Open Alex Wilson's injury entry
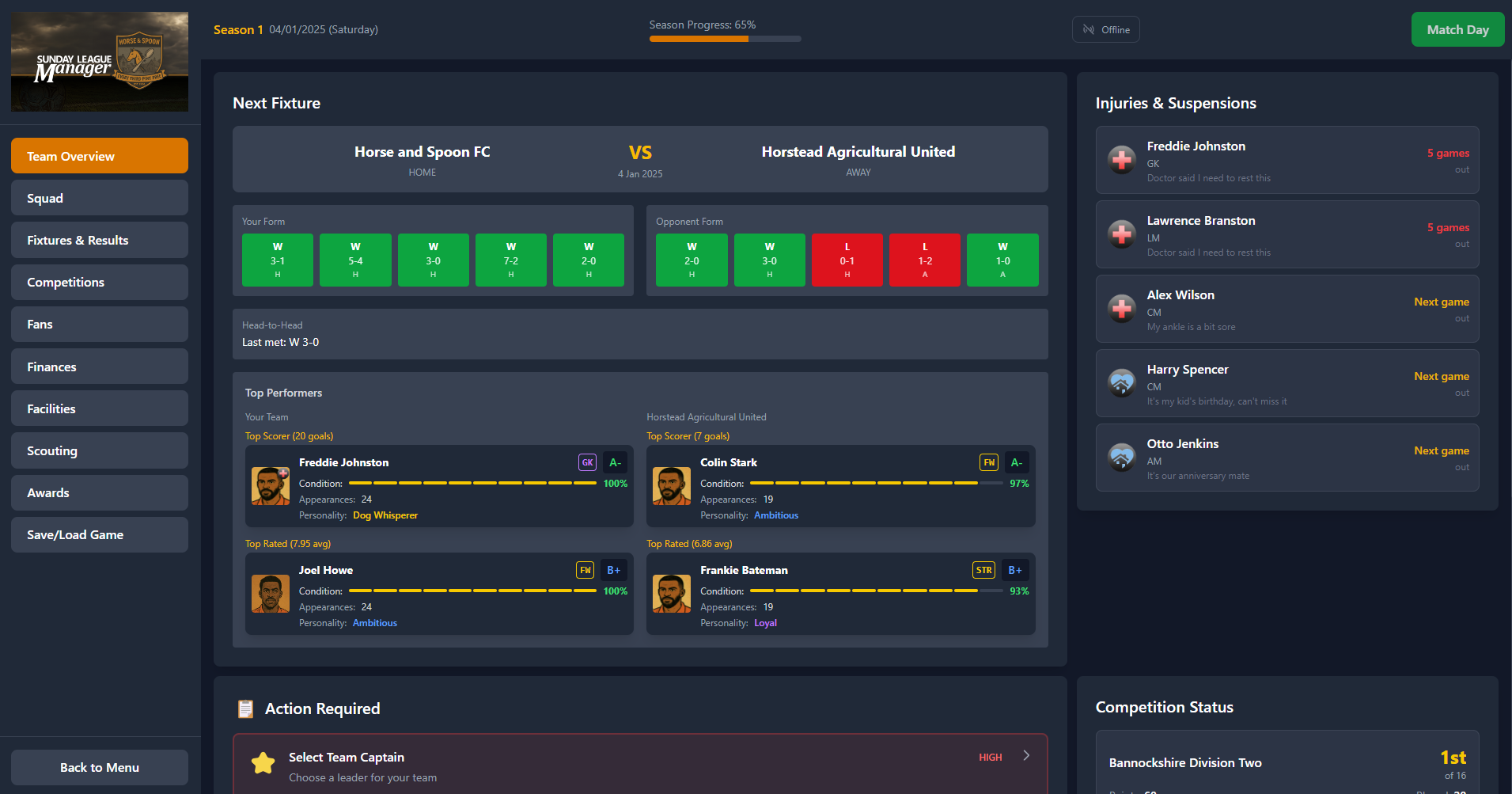Screen dimensions: 1512x794 point(1287,309)
